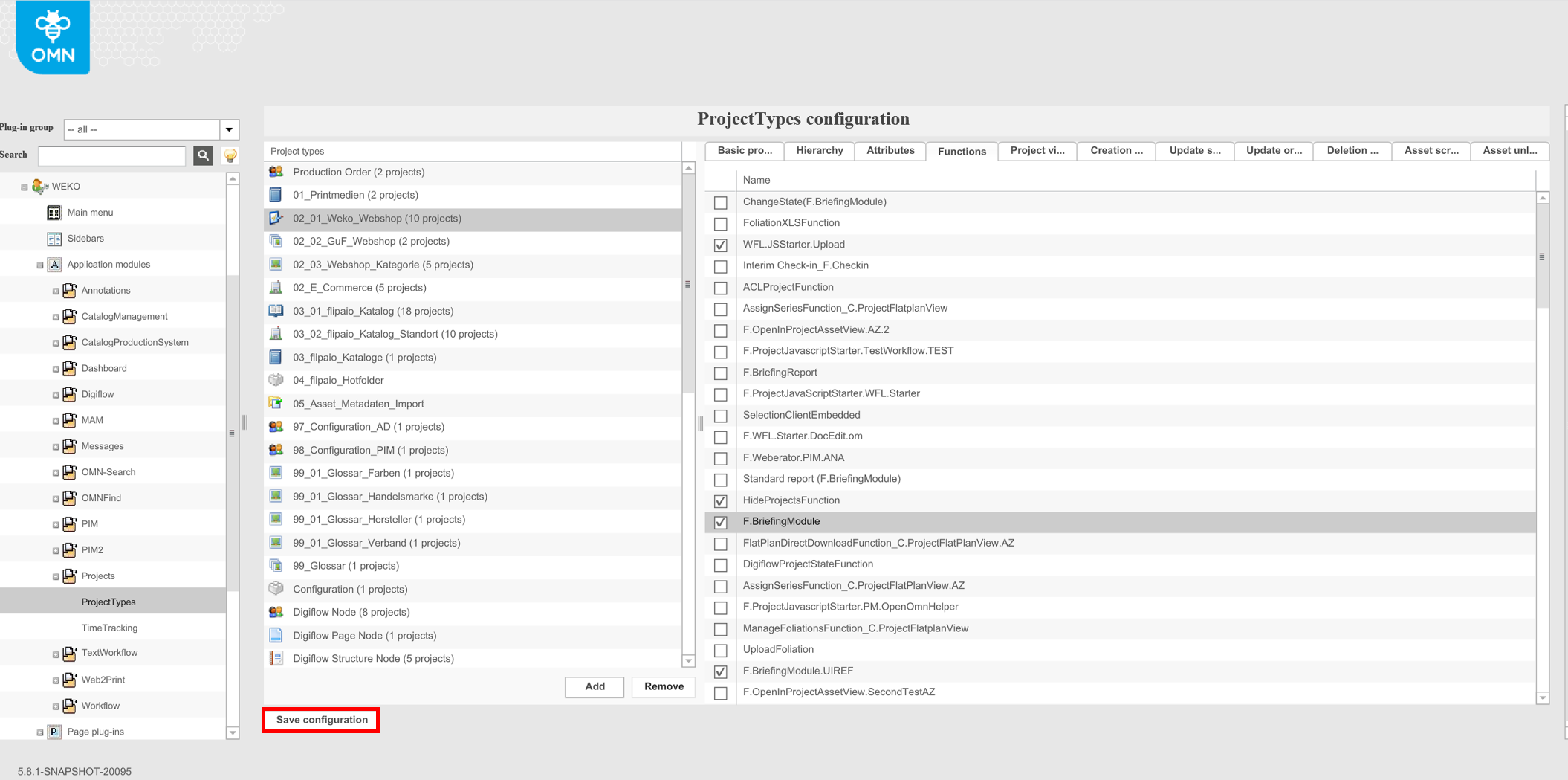Collapse the Projects tree node
The height and width of the screenshot is (780, 1568).
(56, 577)
